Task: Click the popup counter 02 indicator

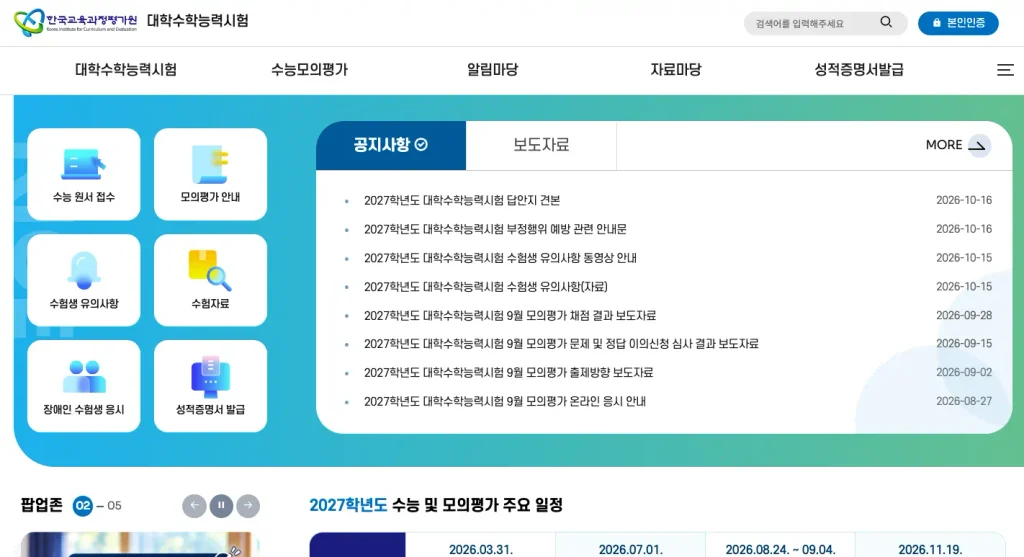Action: click(x=83, y=505)
